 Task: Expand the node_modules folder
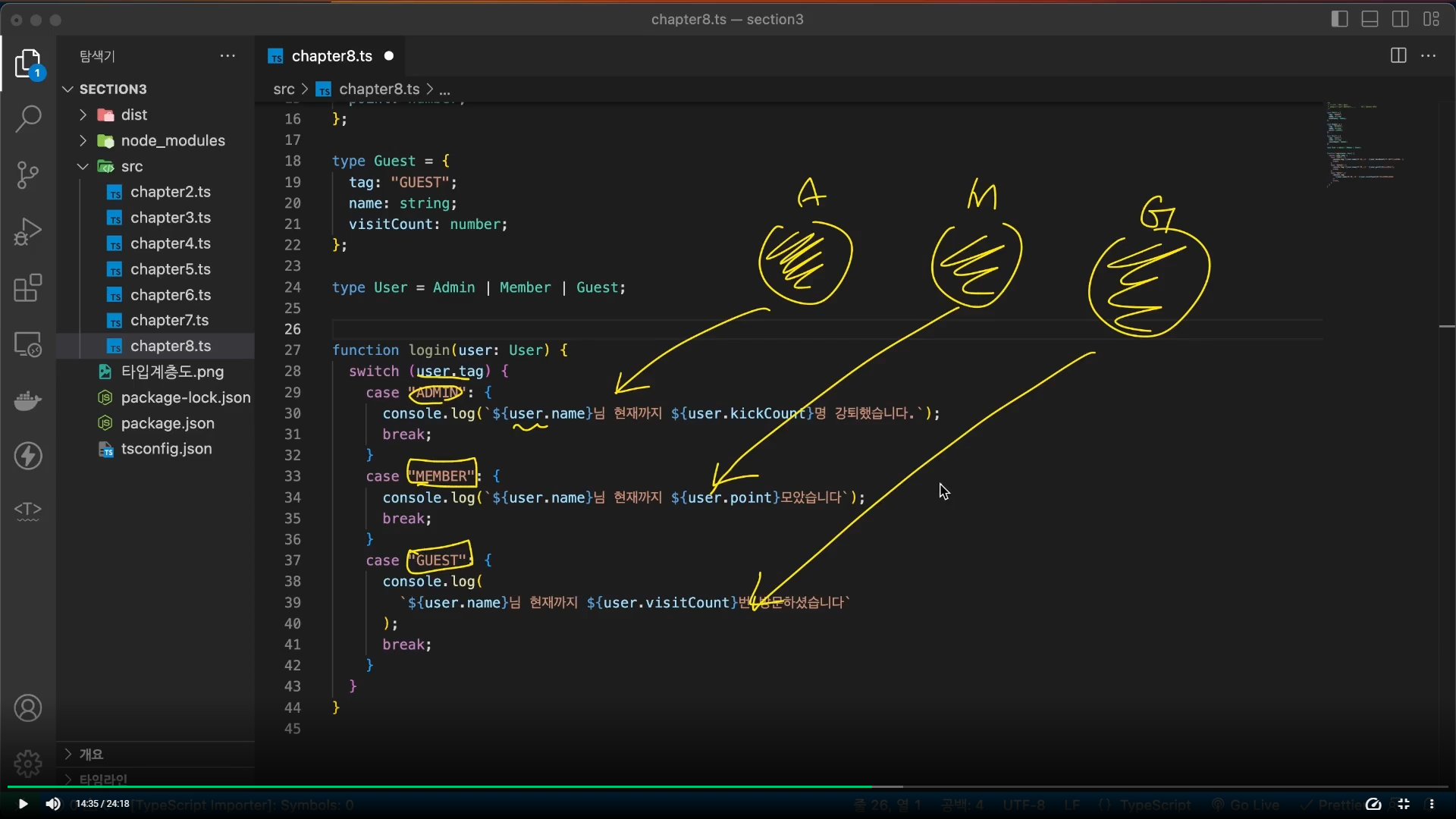click(173, 140)
